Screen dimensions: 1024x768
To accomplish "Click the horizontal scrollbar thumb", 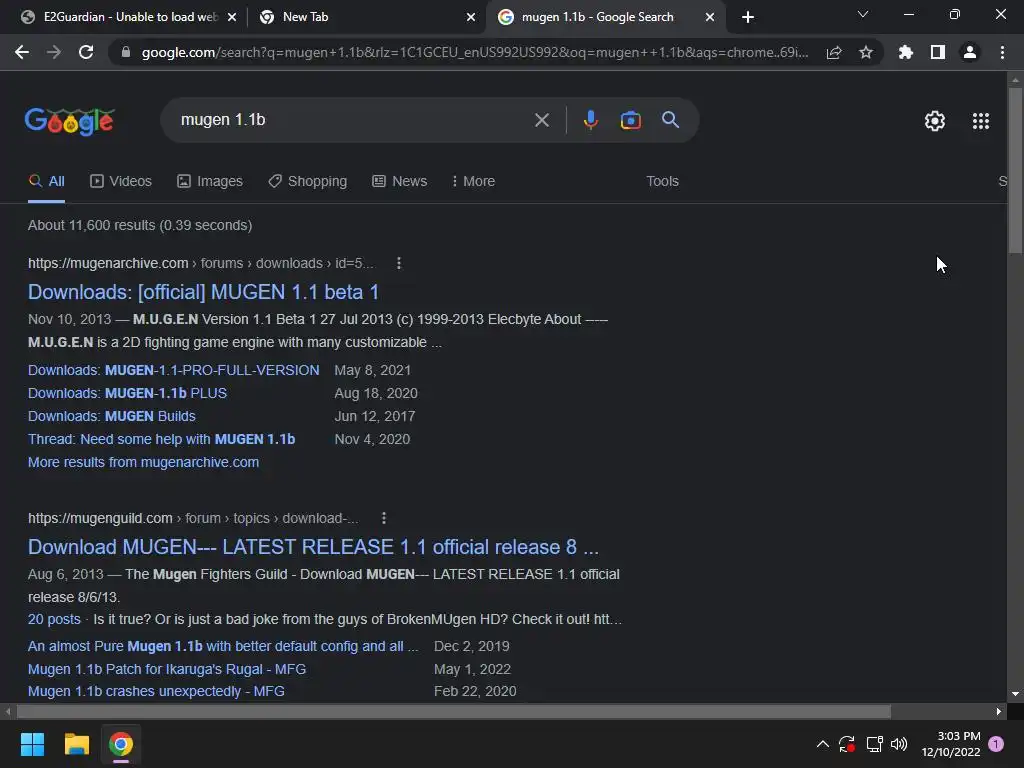I will pos(454,711).
